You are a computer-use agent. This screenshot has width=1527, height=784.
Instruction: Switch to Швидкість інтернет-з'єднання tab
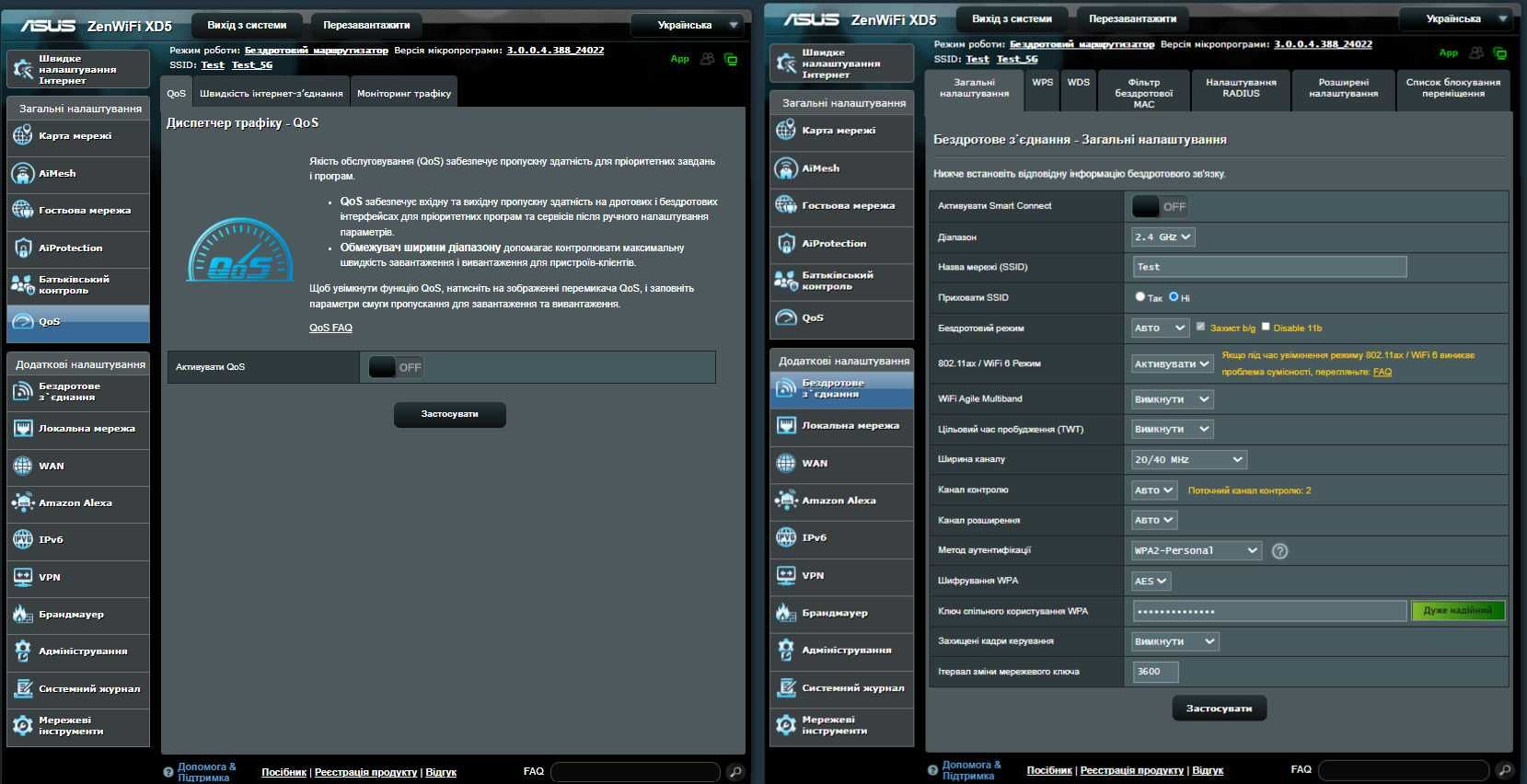[x=271, y=93]
